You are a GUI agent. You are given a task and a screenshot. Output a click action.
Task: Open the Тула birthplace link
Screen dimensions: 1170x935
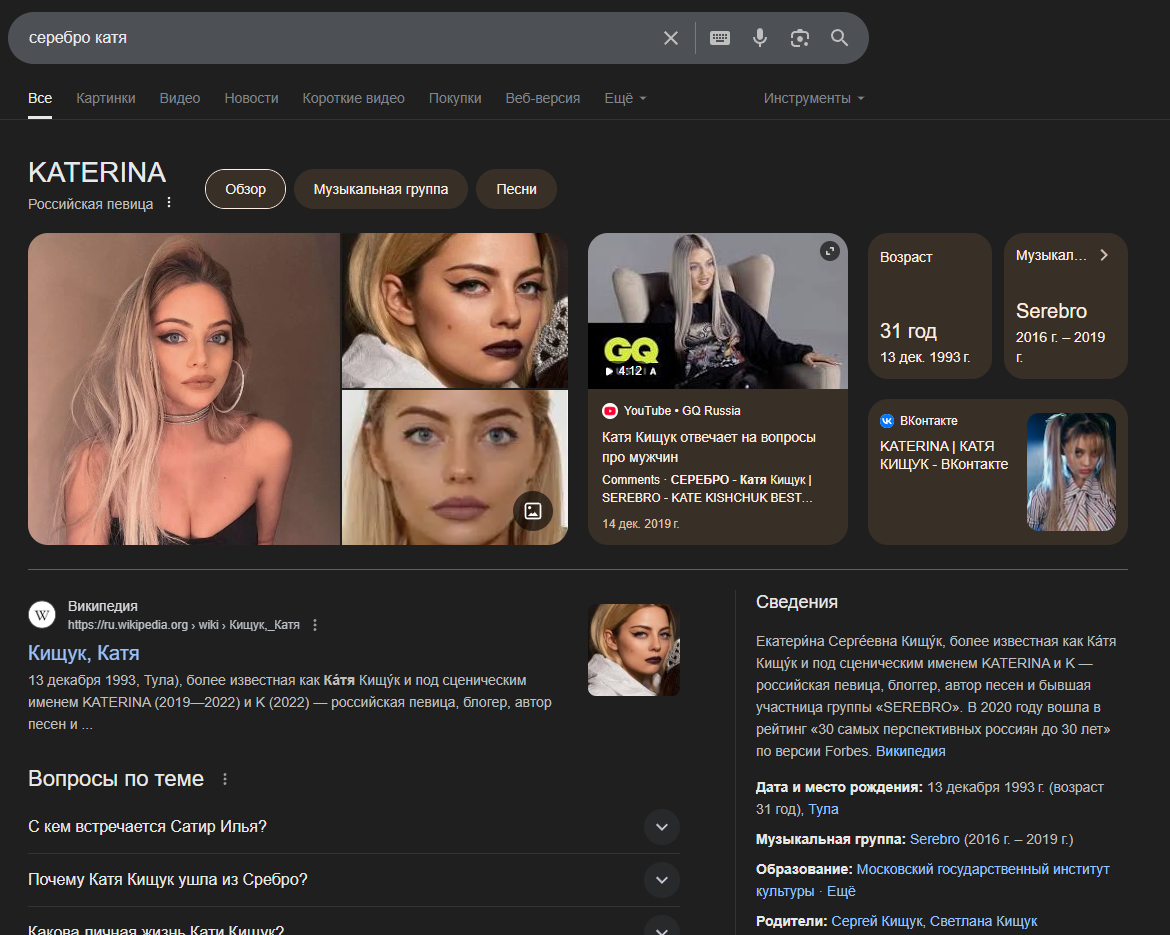pyautogui.click(x=823, y=809)
